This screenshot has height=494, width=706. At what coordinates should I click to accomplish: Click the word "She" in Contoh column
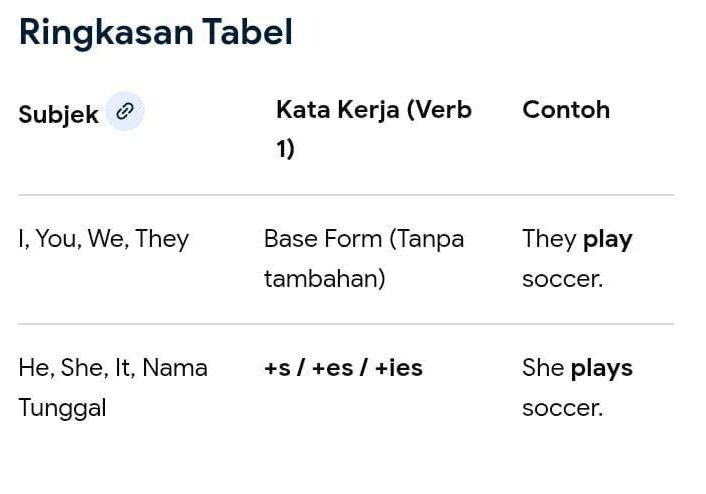tap(543, 368)
